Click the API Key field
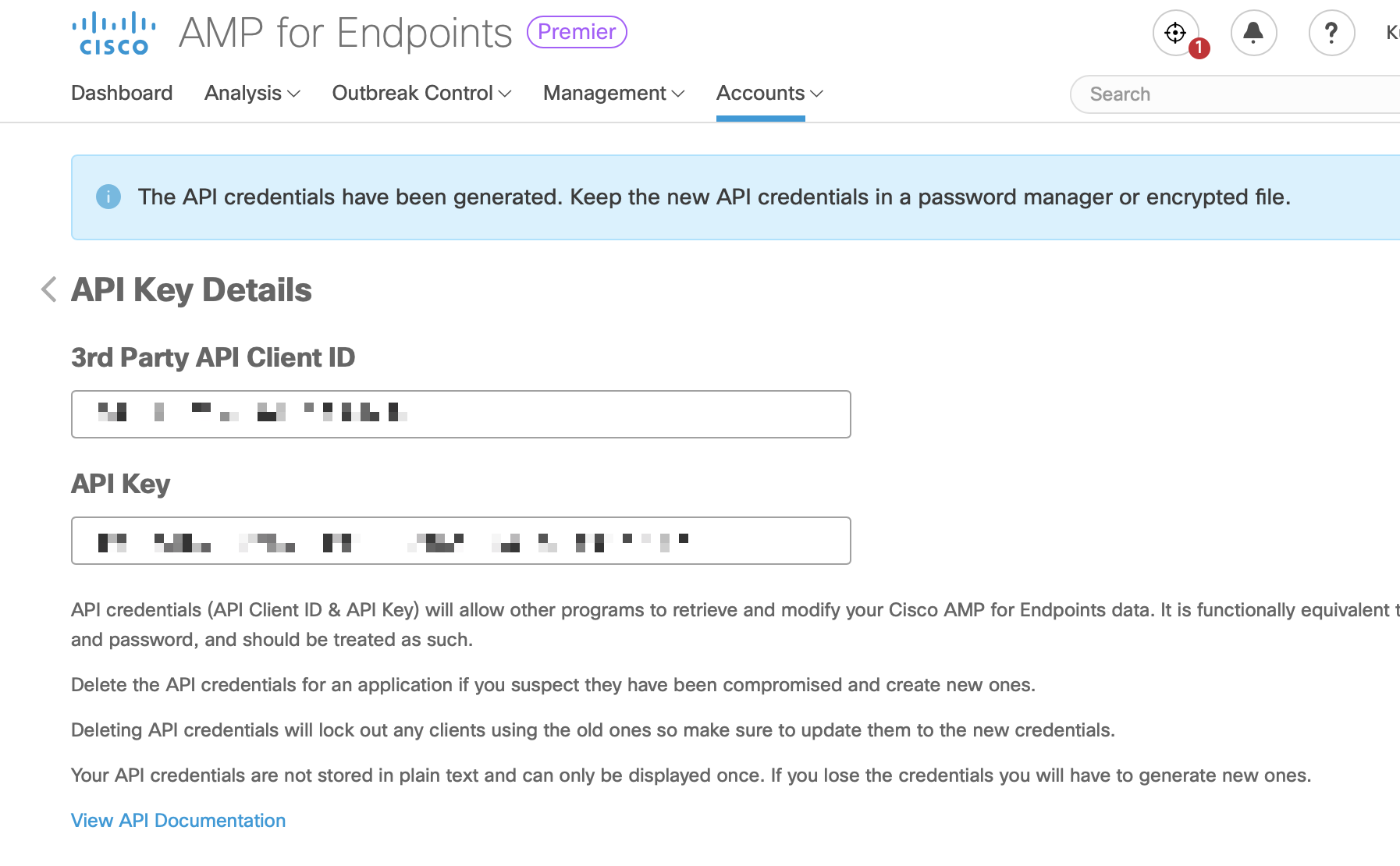The width and height of the screenshot is (1400, 866). point(460,541)
